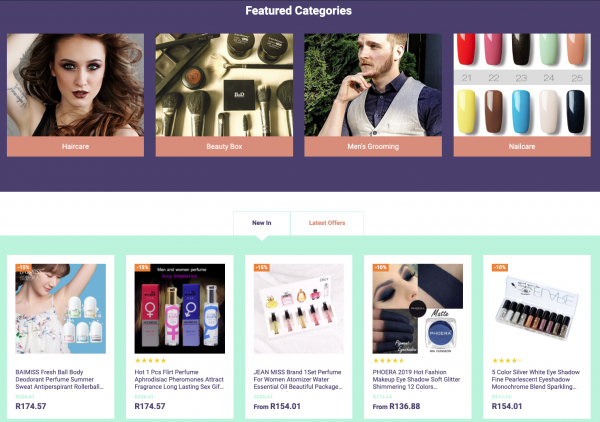Open the Nailcare category image
600x422 pixels.
click(x=522, y=85)
